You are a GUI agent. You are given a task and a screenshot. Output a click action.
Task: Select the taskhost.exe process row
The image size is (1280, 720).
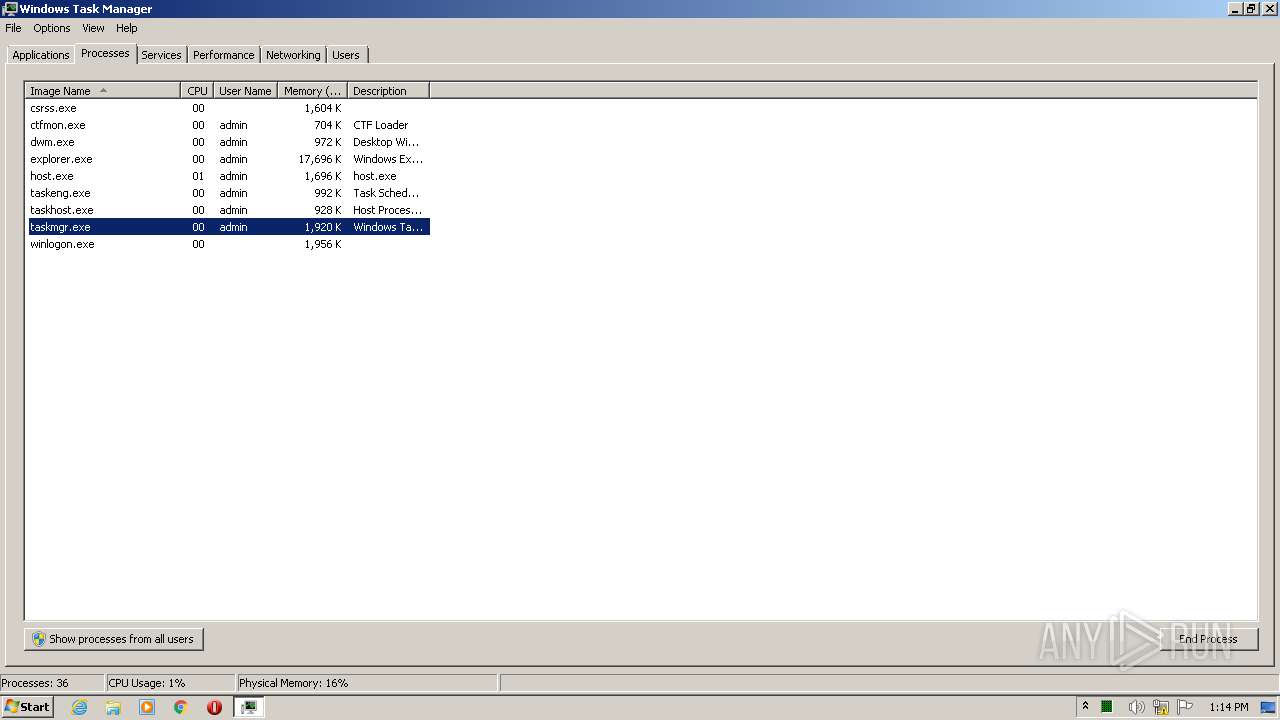tap(228, 210)
